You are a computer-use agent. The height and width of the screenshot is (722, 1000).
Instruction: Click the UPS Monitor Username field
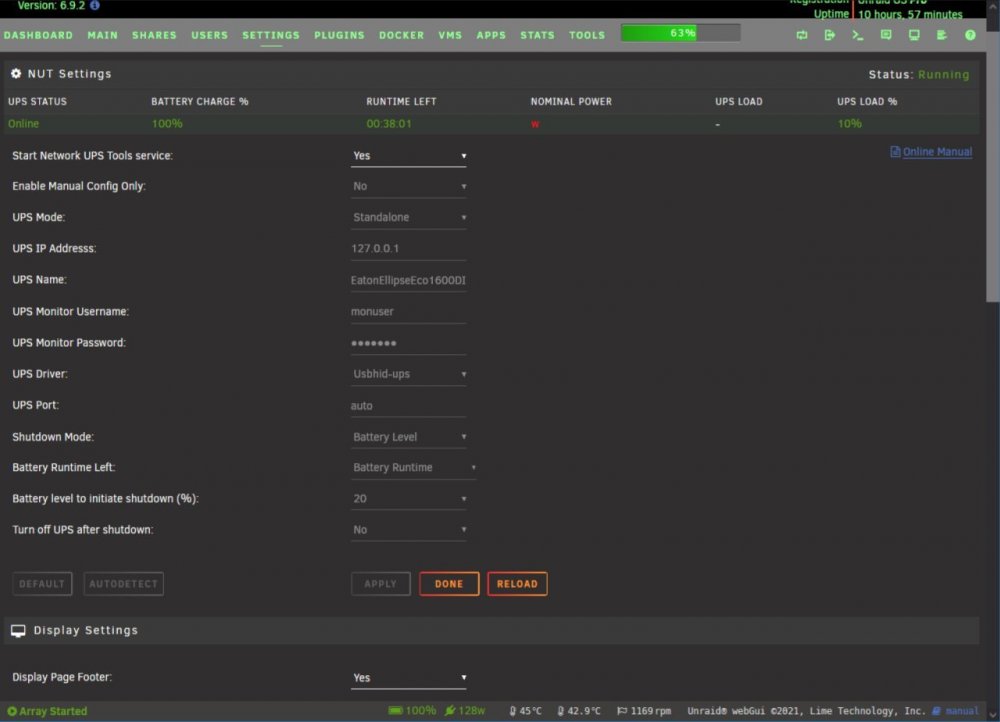point(409,312)
